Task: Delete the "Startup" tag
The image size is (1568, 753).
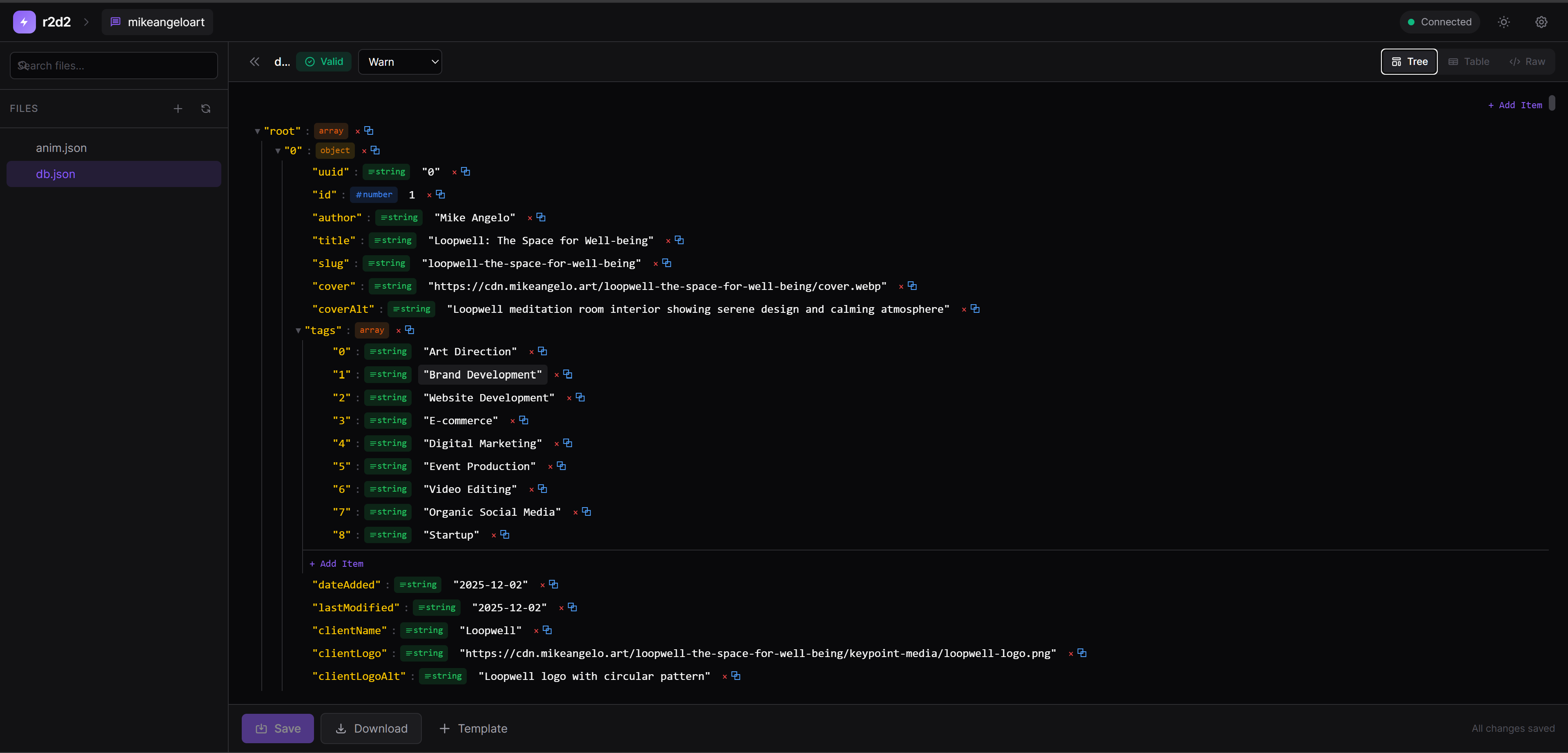Action: pos(494,536)
